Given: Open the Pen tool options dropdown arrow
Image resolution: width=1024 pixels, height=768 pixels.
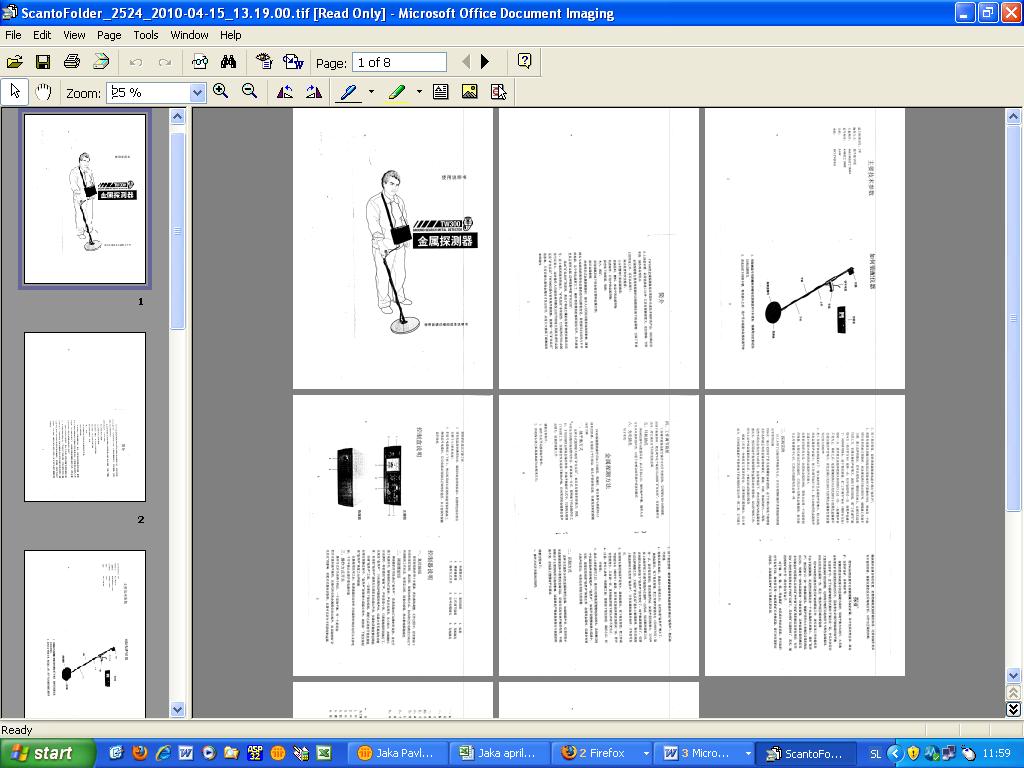Looking at the screenshot, I should click(371, 92).
